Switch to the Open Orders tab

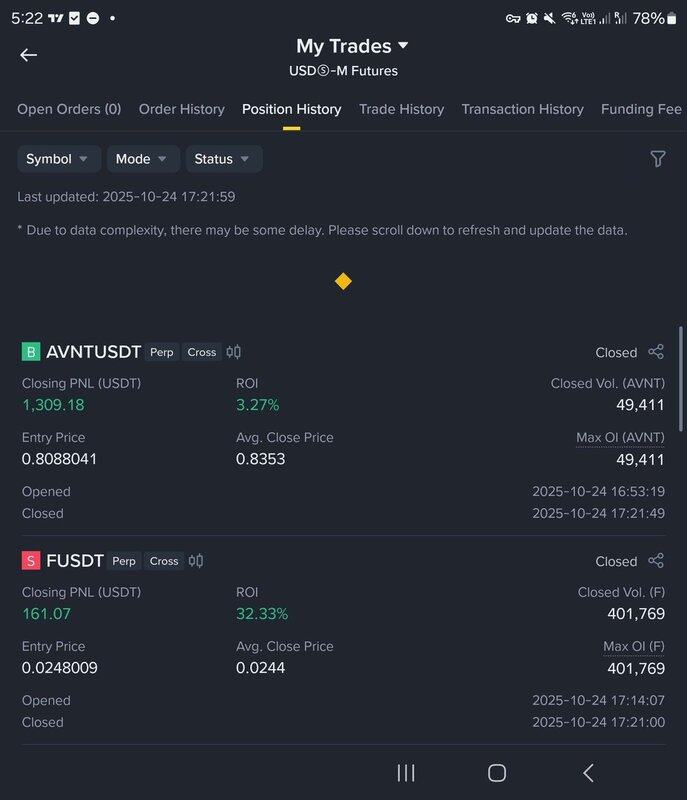[69, 109]
